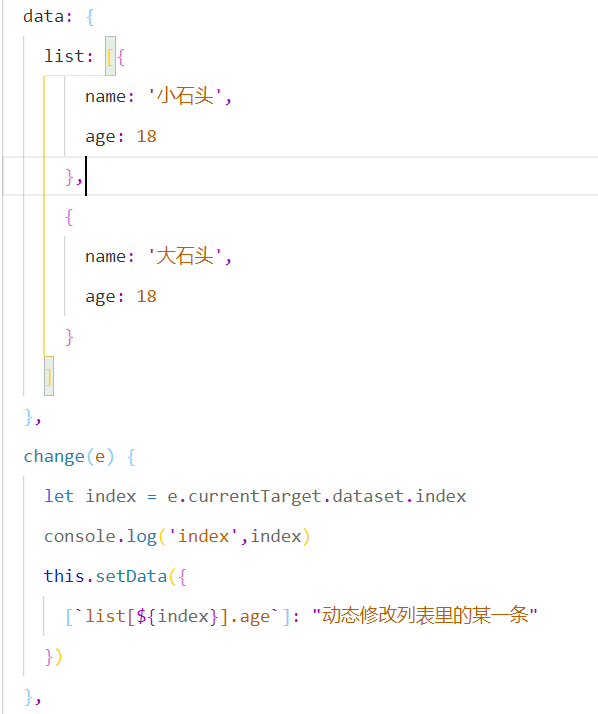Click the 'list' property name

(64, 56)
